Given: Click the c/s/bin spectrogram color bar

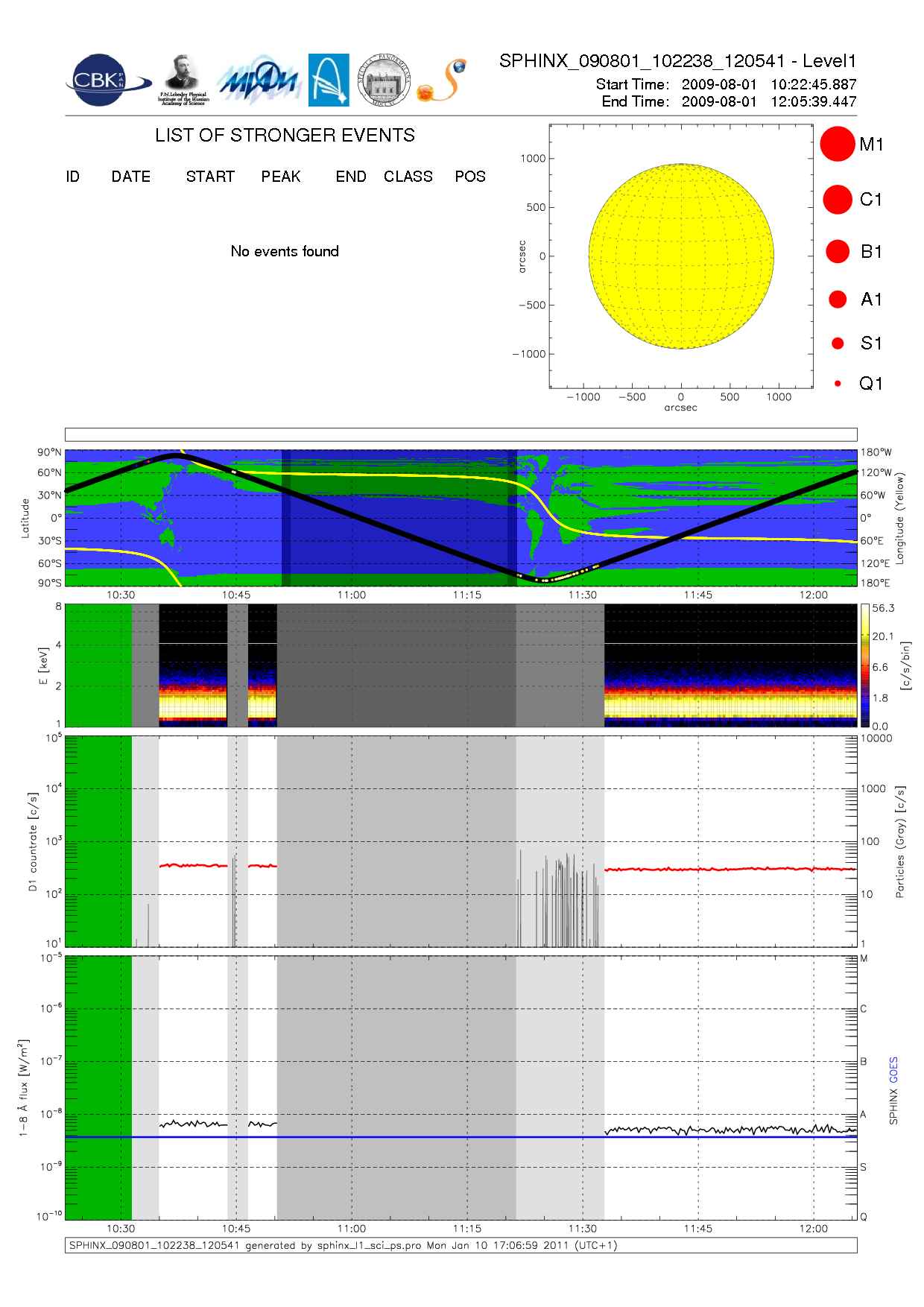Looking at the screenshot, I should [x=864, y=665].
